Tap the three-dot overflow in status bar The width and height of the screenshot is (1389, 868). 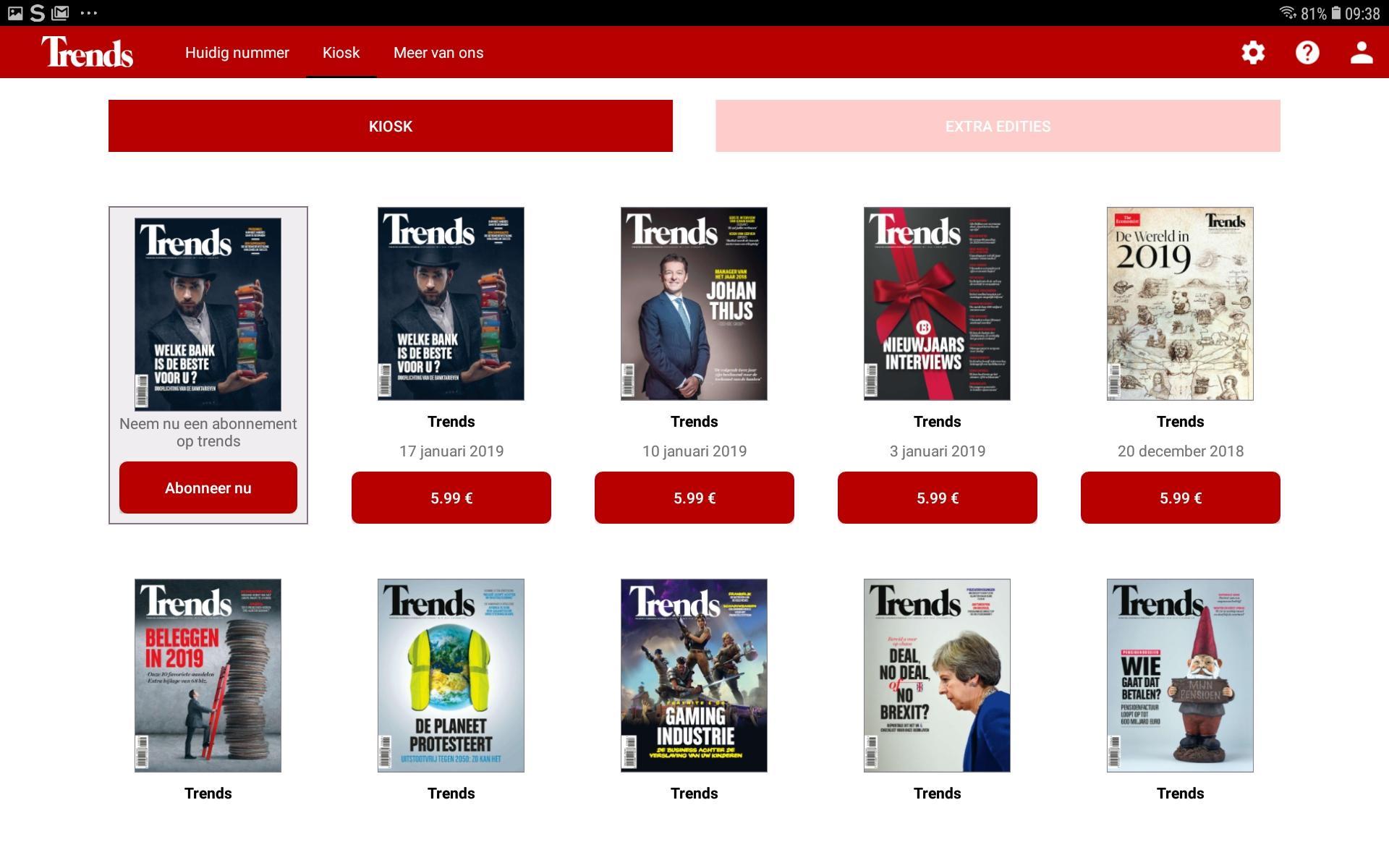point(88,13)
